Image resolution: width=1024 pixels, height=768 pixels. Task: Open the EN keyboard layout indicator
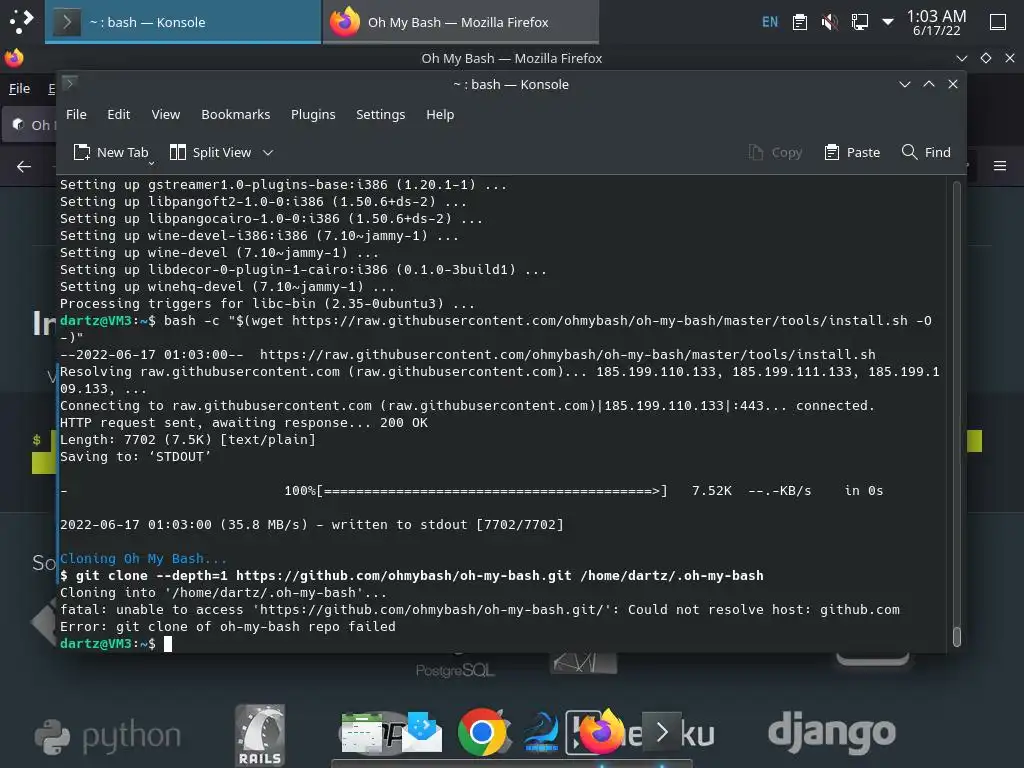(x=770, y=22)
